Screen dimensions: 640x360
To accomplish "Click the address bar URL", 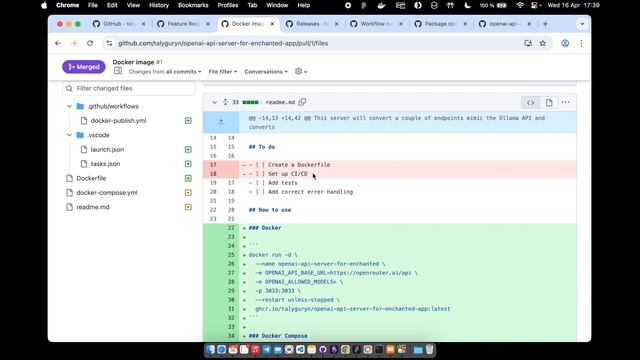I will point(223,43).
